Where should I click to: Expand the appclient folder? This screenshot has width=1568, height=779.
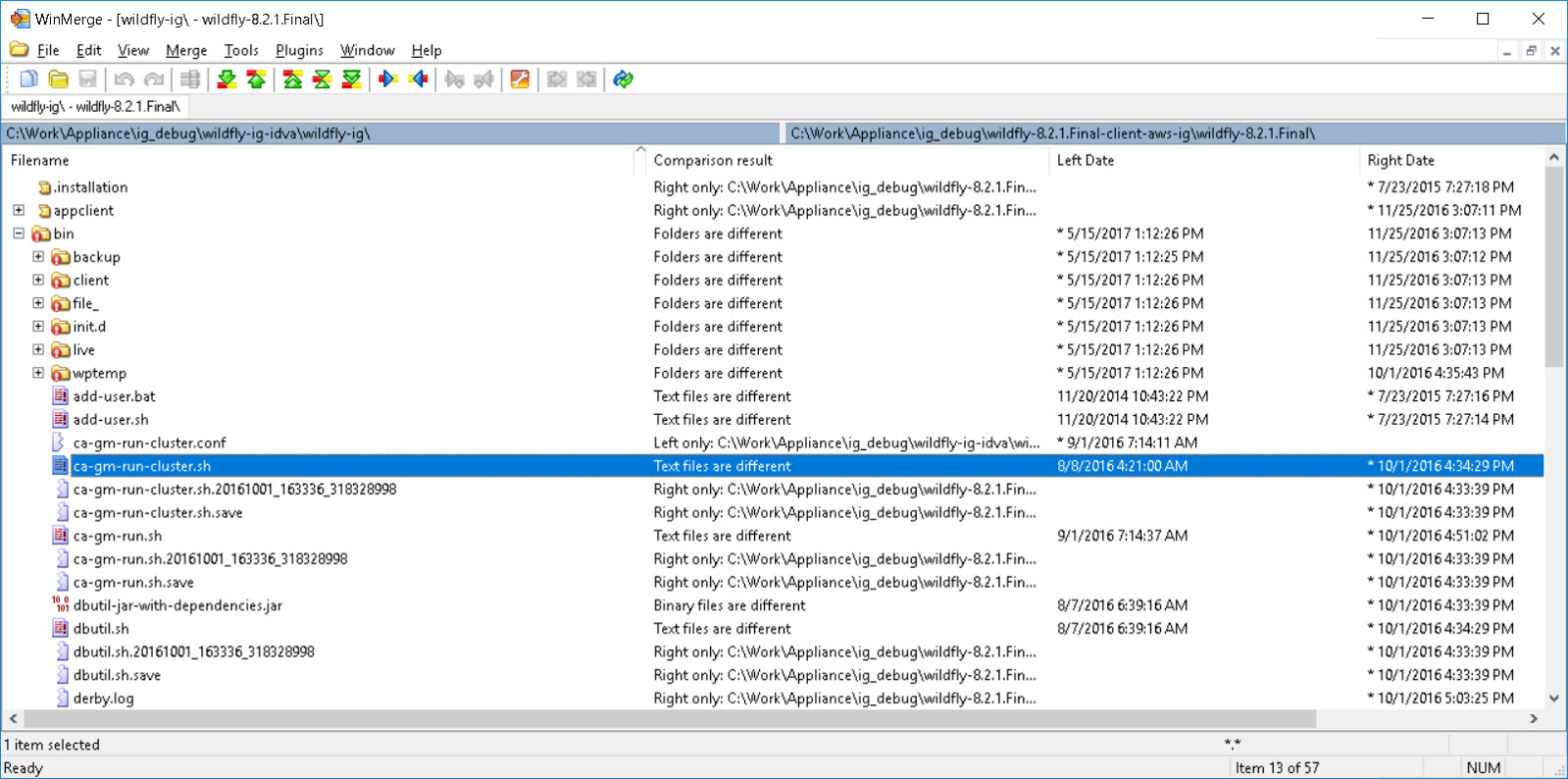[19, 210]
